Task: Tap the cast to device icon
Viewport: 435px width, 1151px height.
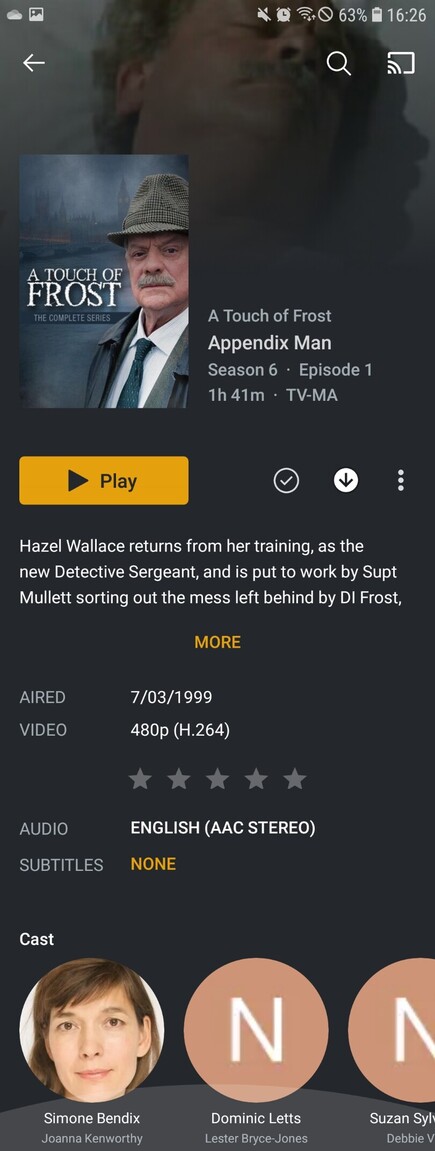Action: click(x=401, y=64)
